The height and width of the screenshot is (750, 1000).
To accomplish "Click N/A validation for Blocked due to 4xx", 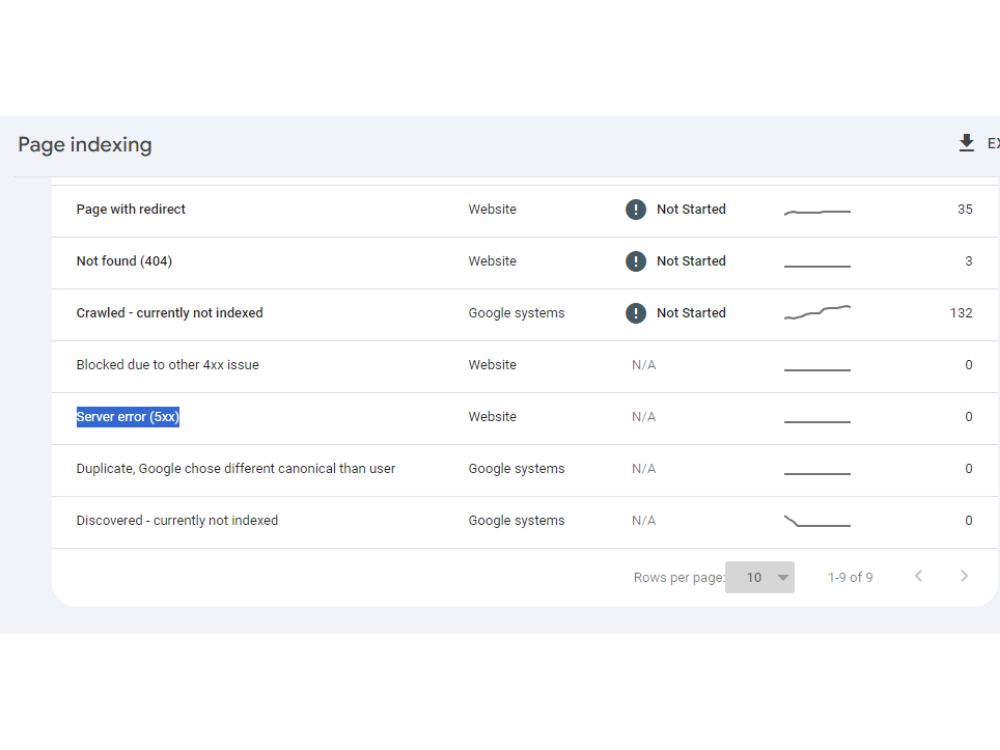I will [643, 365].
